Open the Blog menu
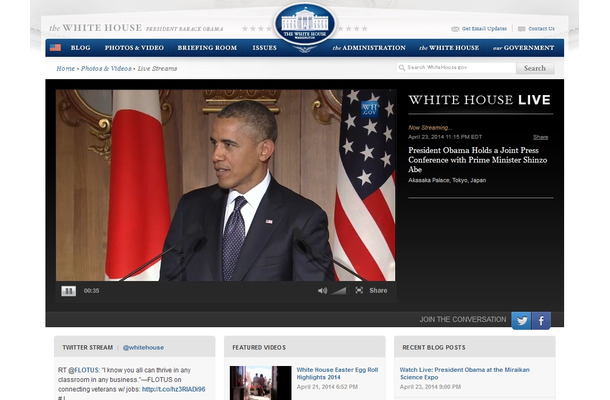 click(81, 47)
